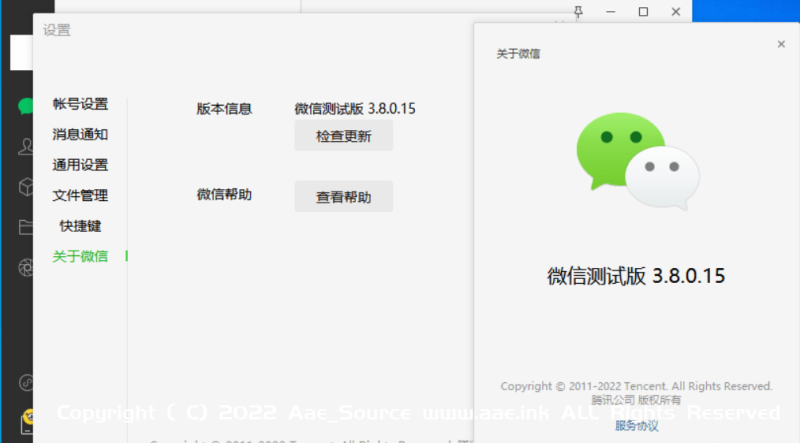
Task: Switch to 快捷键 settings section
Action: (80, 226)
